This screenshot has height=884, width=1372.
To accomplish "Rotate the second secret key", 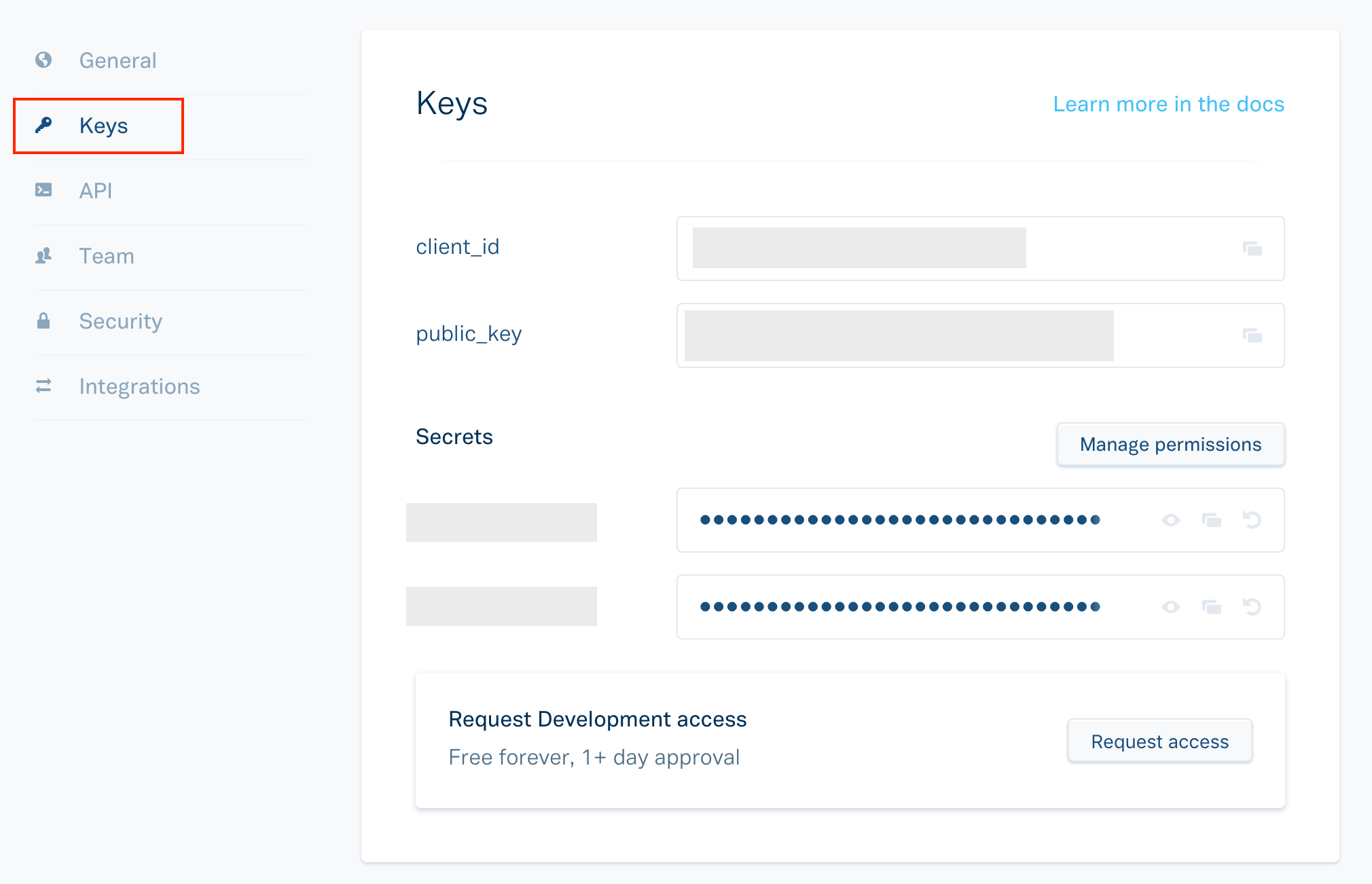I will tap(1252, 607).
